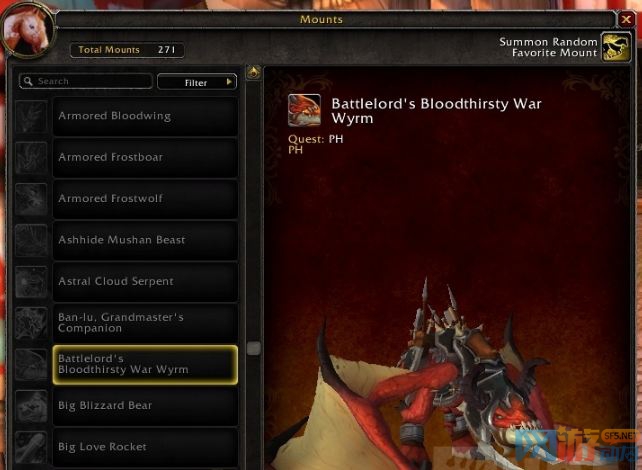The width and height of the screenshot is (642, 470).
Task: Click the mount list scrollbar thumb
Action: 254,348
